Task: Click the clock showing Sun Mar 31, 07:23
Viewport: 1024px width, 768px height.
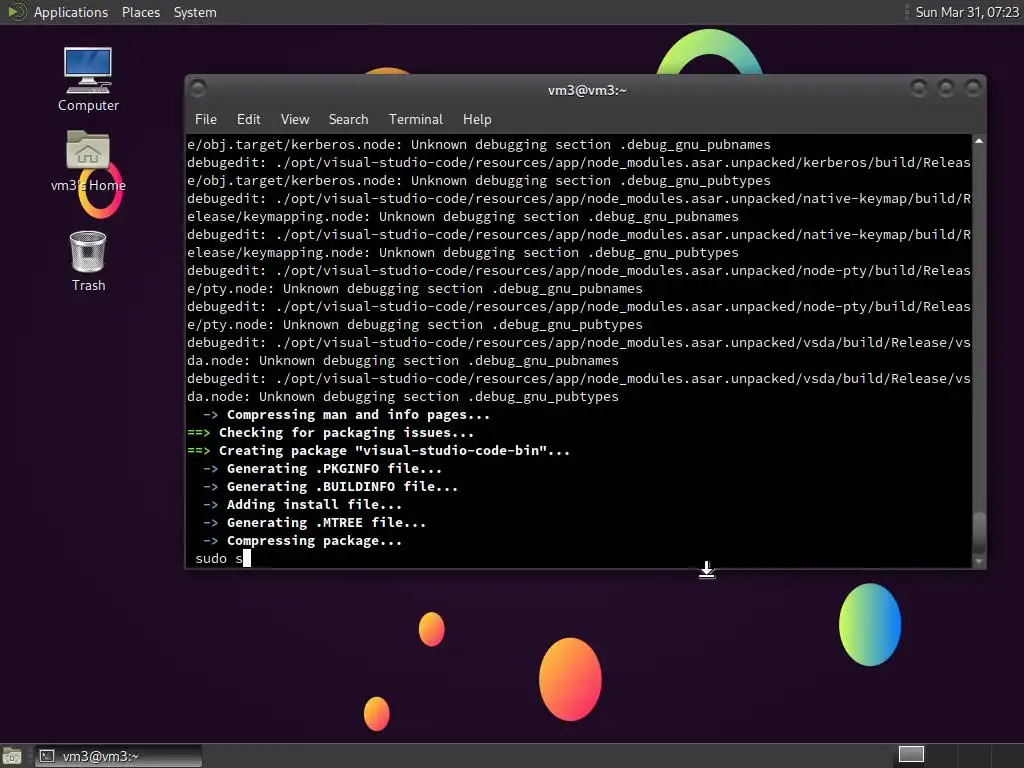Action: coord(967,12)
